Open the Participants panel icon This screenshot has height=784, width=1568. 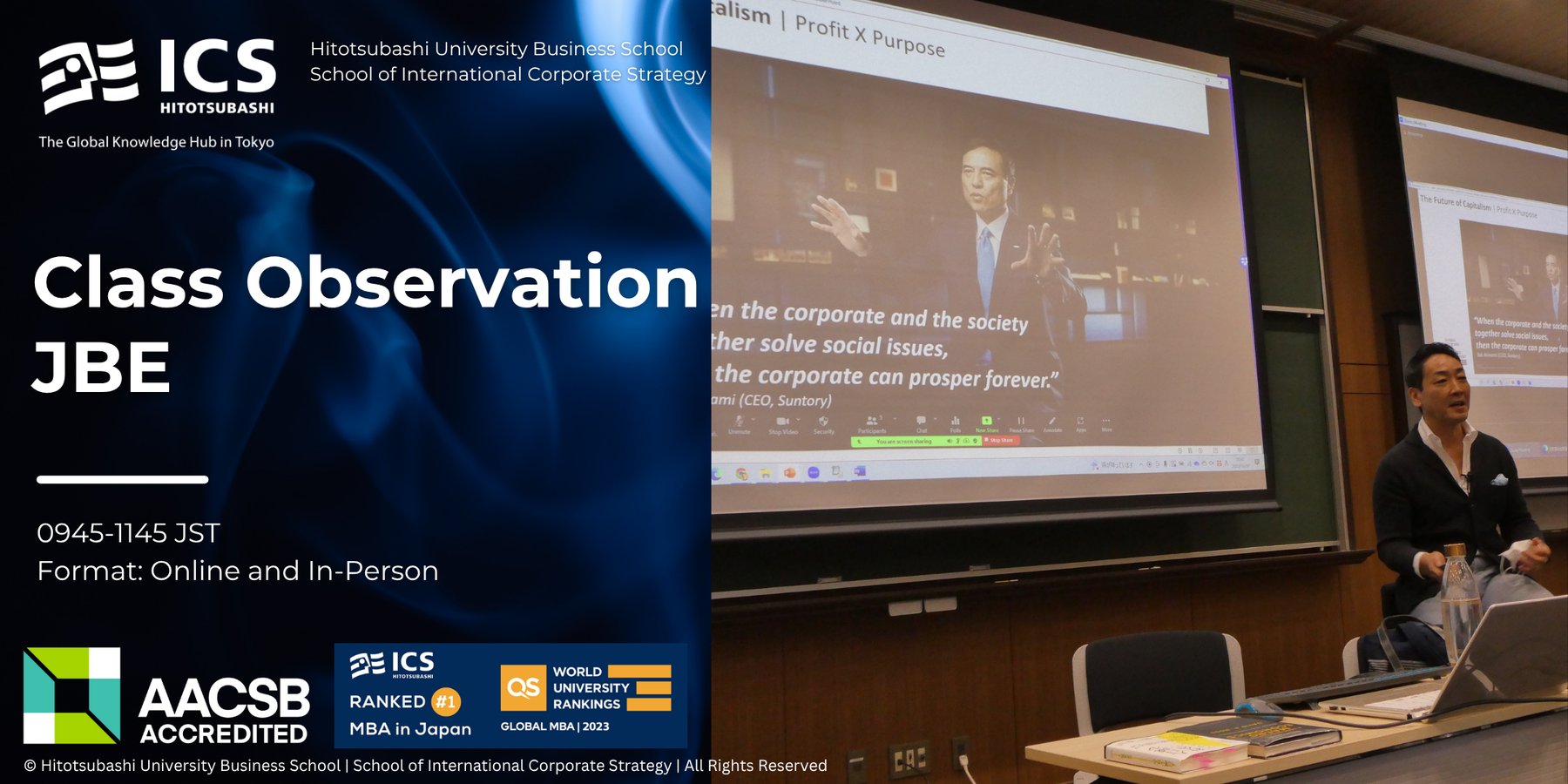871,421
